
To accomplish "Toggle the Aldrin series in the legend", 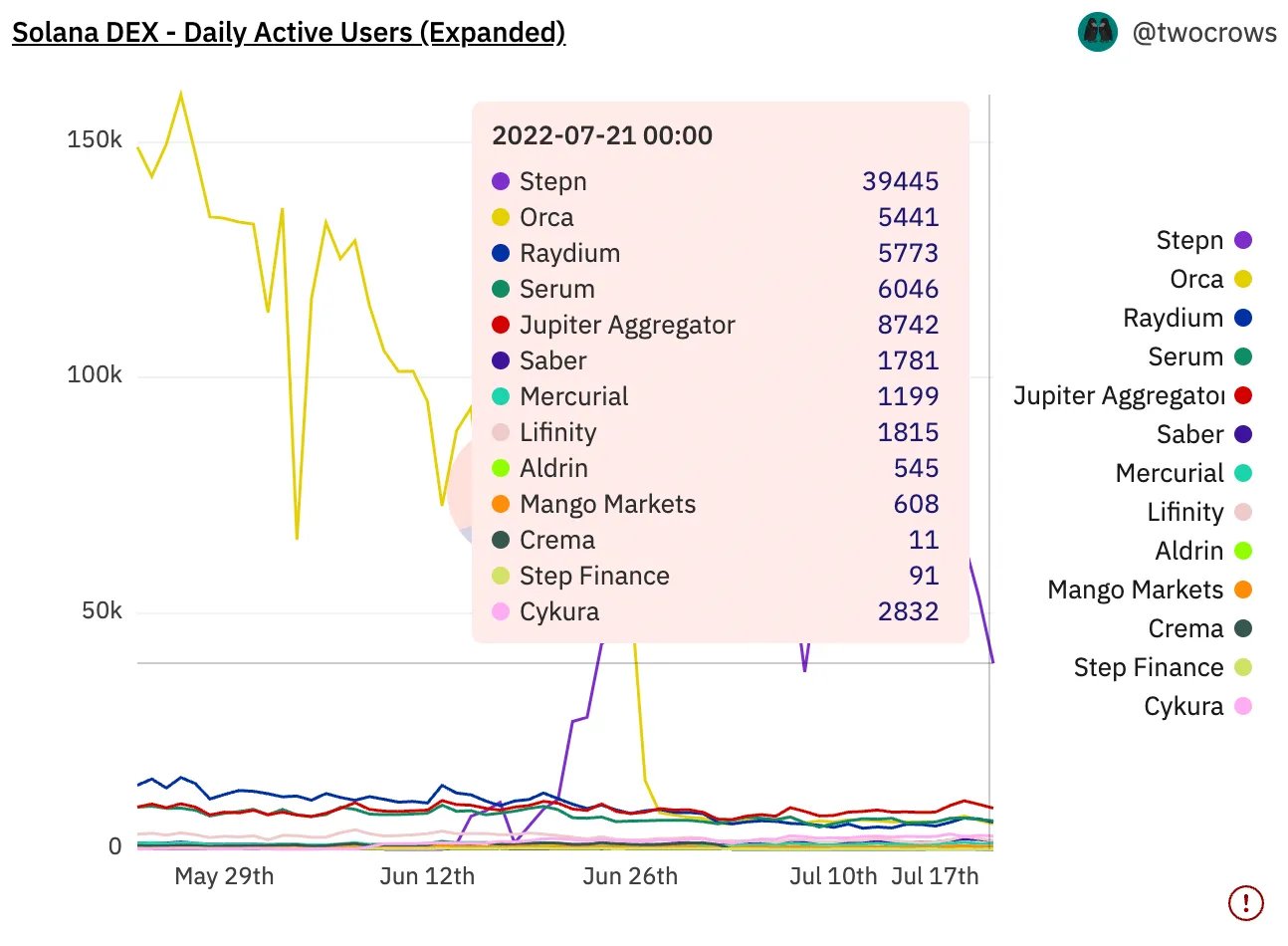I will coord(1203,551).
